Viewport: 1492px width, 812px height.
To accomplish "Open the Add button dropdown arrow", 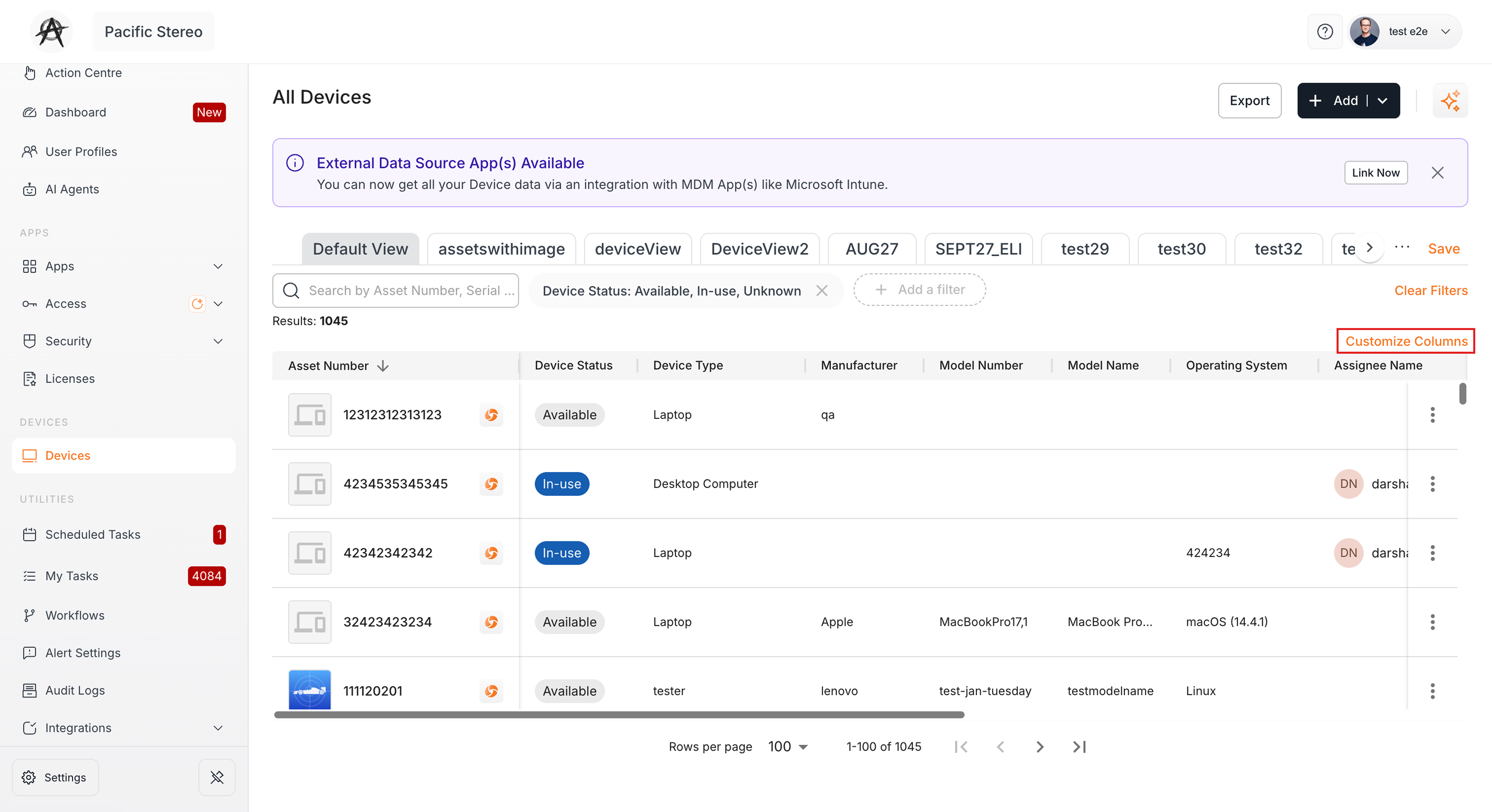I will [1382, 101].
